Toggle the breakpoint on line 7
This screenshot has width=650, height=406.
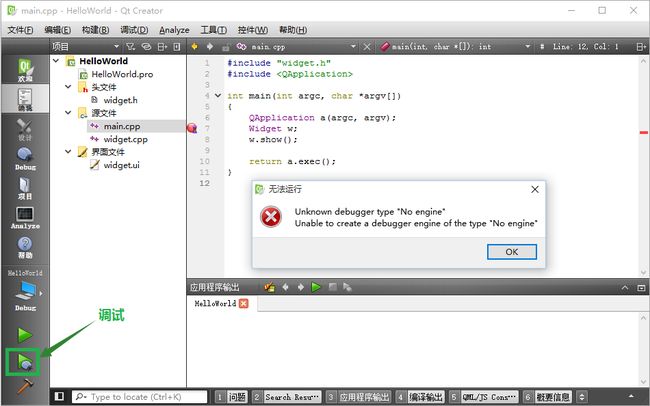[192, 128]
